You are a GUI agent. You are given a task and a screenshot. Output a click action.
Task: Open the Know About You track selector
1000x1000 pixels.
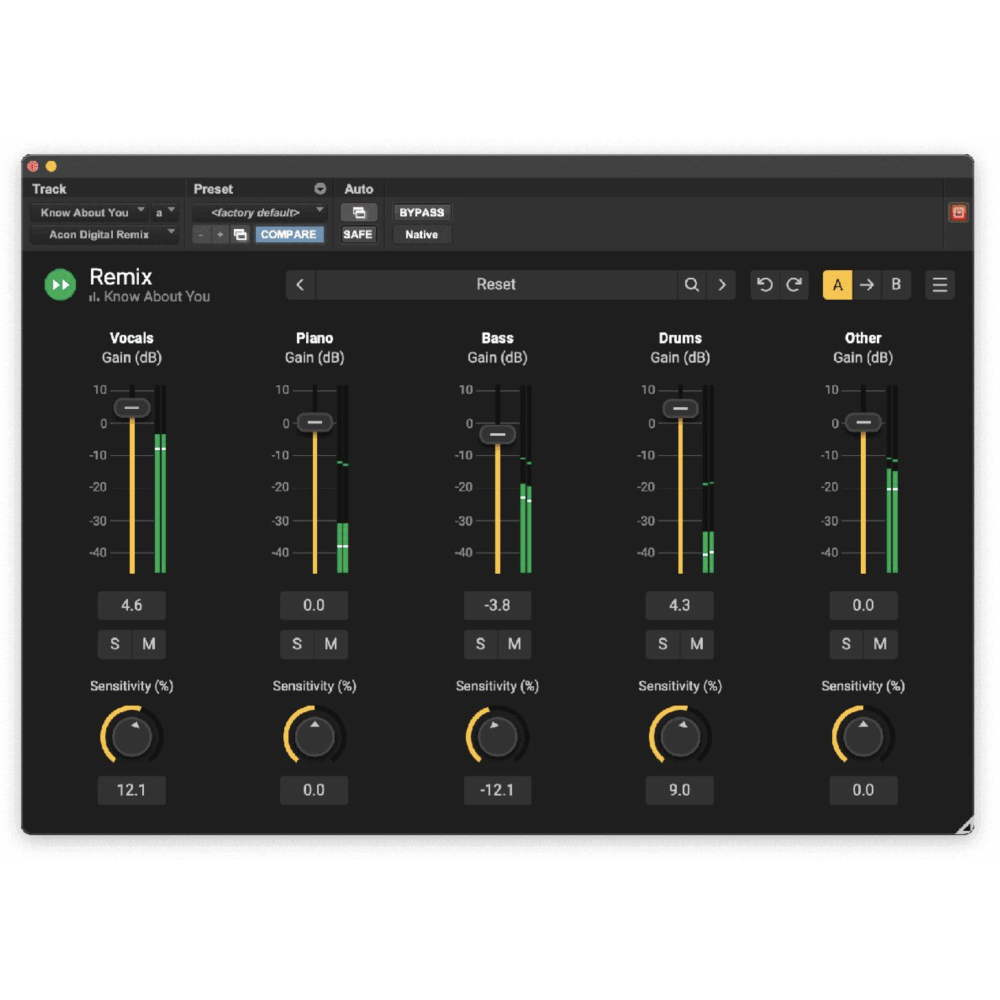[x=90, y=212]
